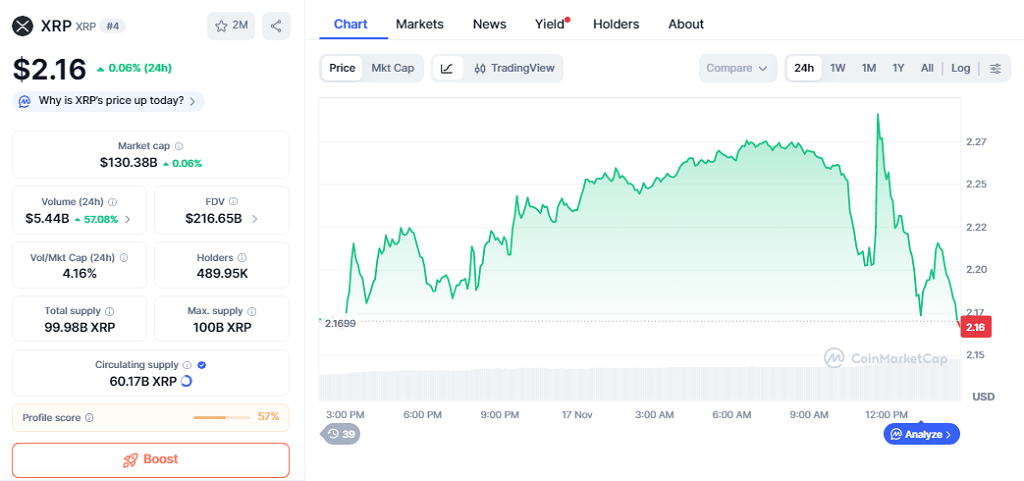Click the Analyze button

tap(921, 434)
